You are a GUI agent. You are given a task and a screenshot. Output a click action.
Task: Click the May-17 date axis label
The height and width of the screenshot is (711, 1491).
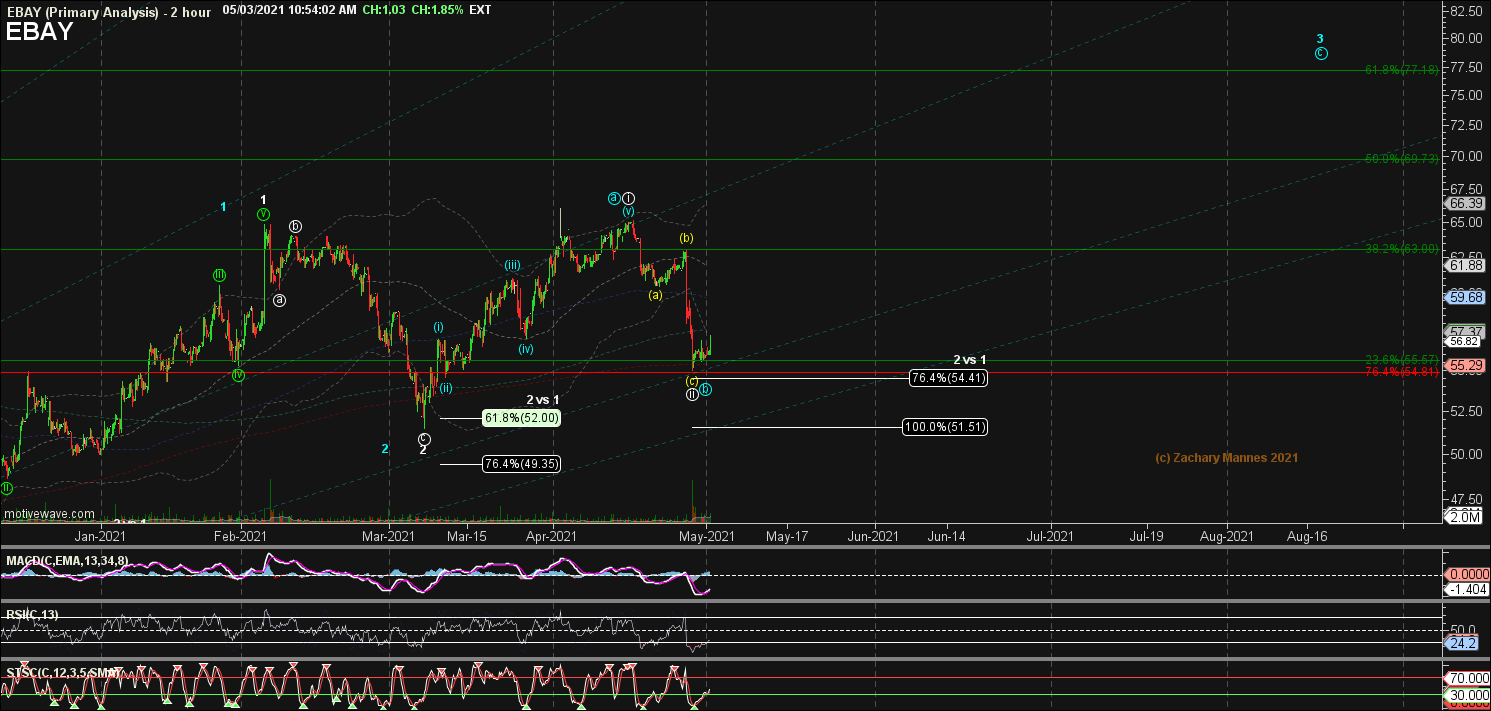click(x=787, y=536)
